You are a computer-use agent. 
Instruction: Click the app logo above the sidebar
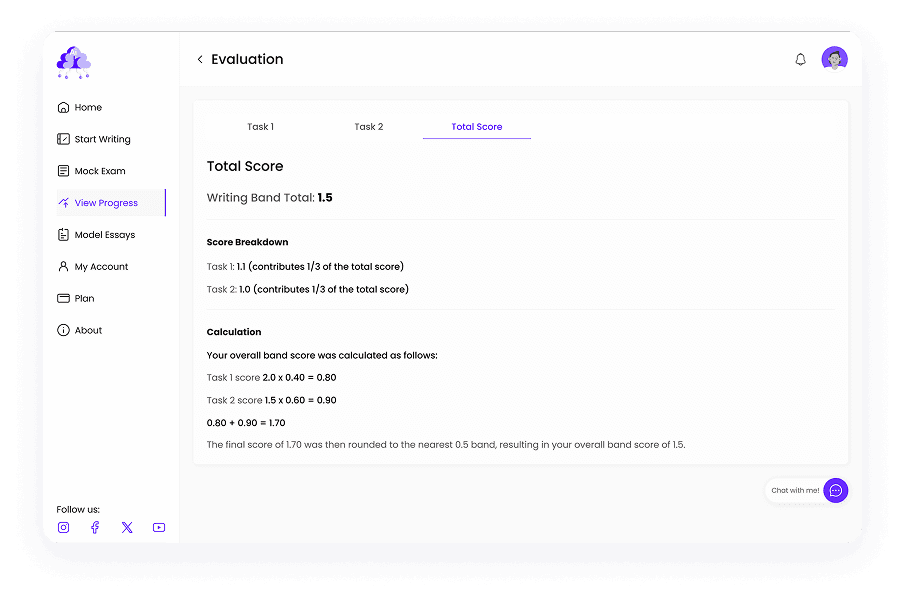74,62
